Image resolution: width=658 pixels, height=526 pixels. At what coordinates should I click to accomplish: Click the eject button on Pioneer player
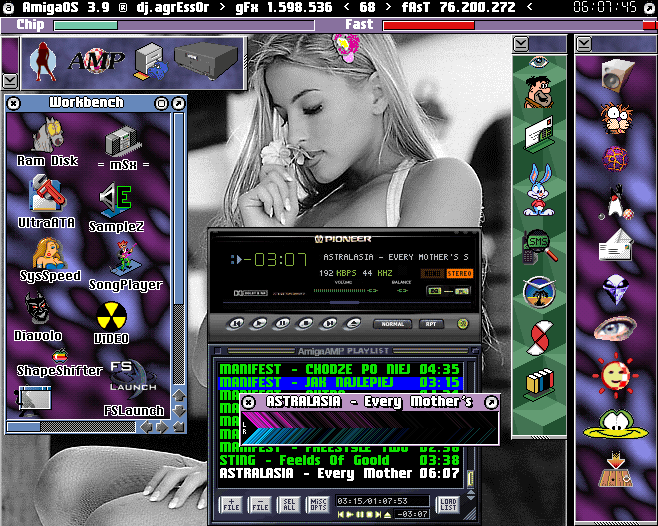point(352,324)
